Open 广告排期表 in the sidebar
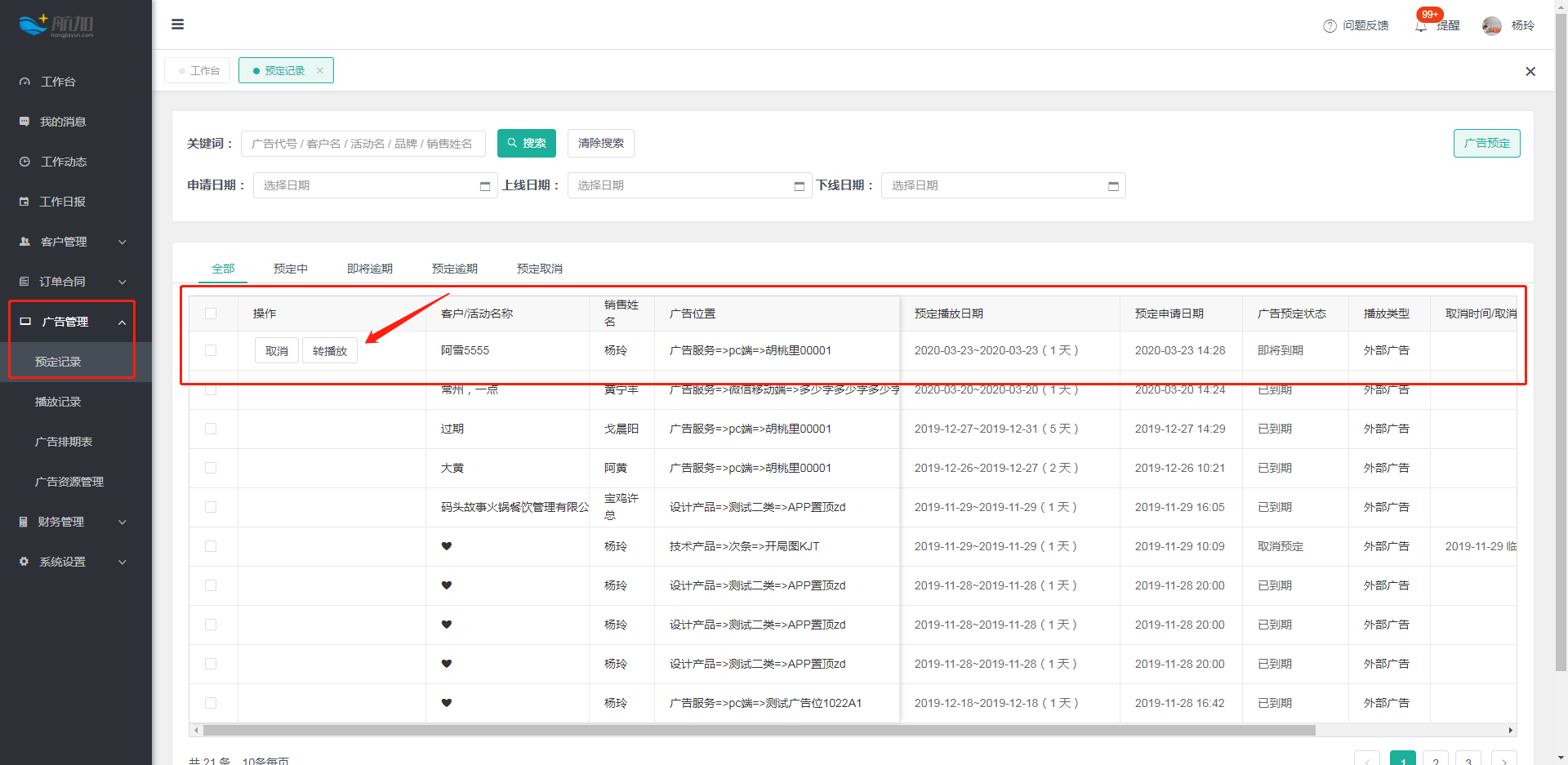 click(x=64, y=442)
